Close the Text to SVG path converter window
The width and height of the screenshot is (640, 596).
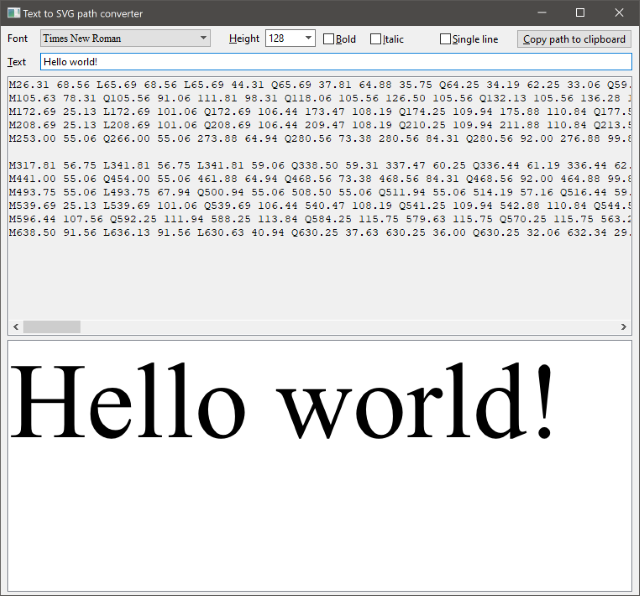coord(619,13)
